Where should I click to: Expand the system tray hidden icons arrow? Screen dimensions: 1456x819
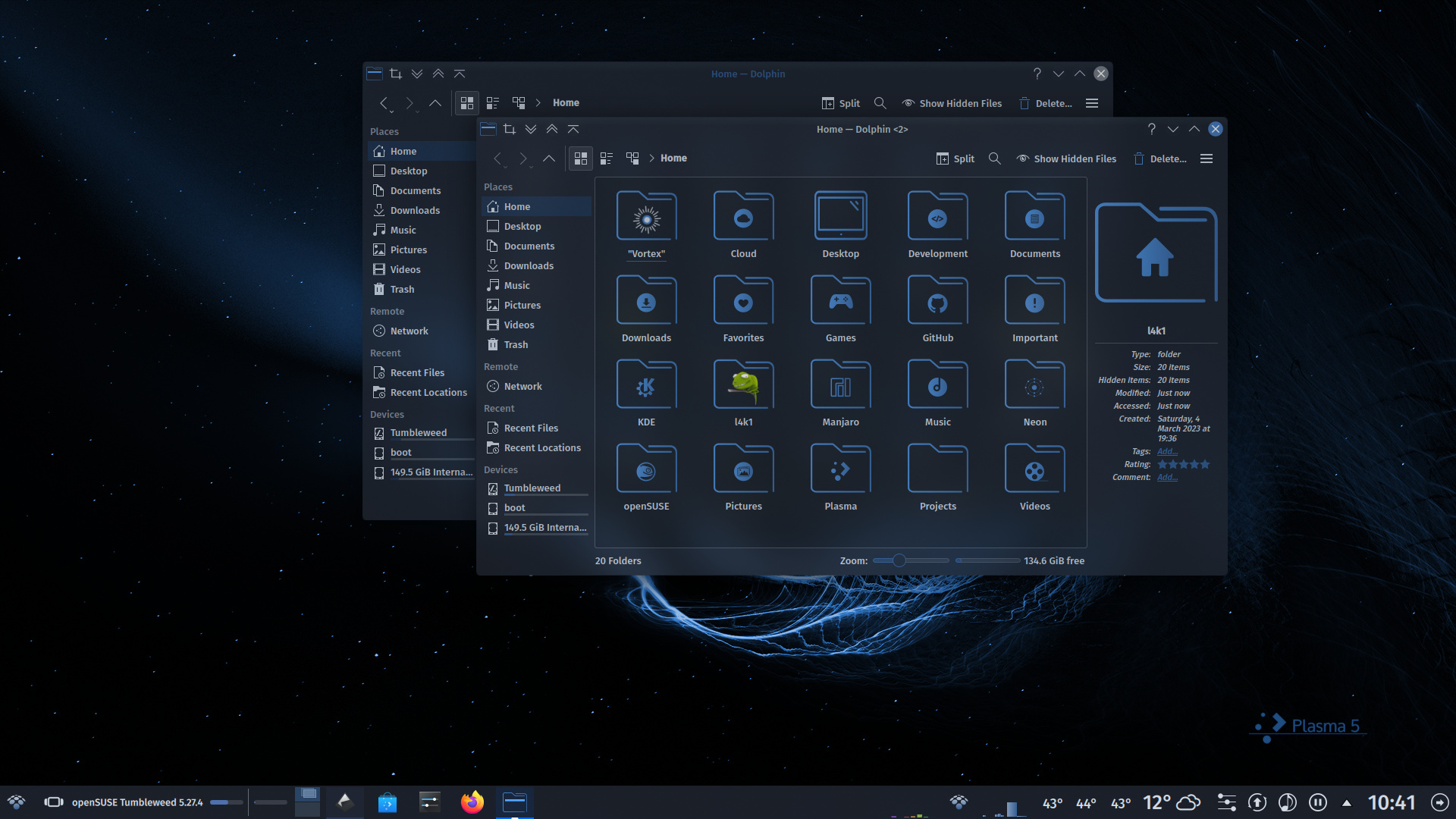point(1347,802)
